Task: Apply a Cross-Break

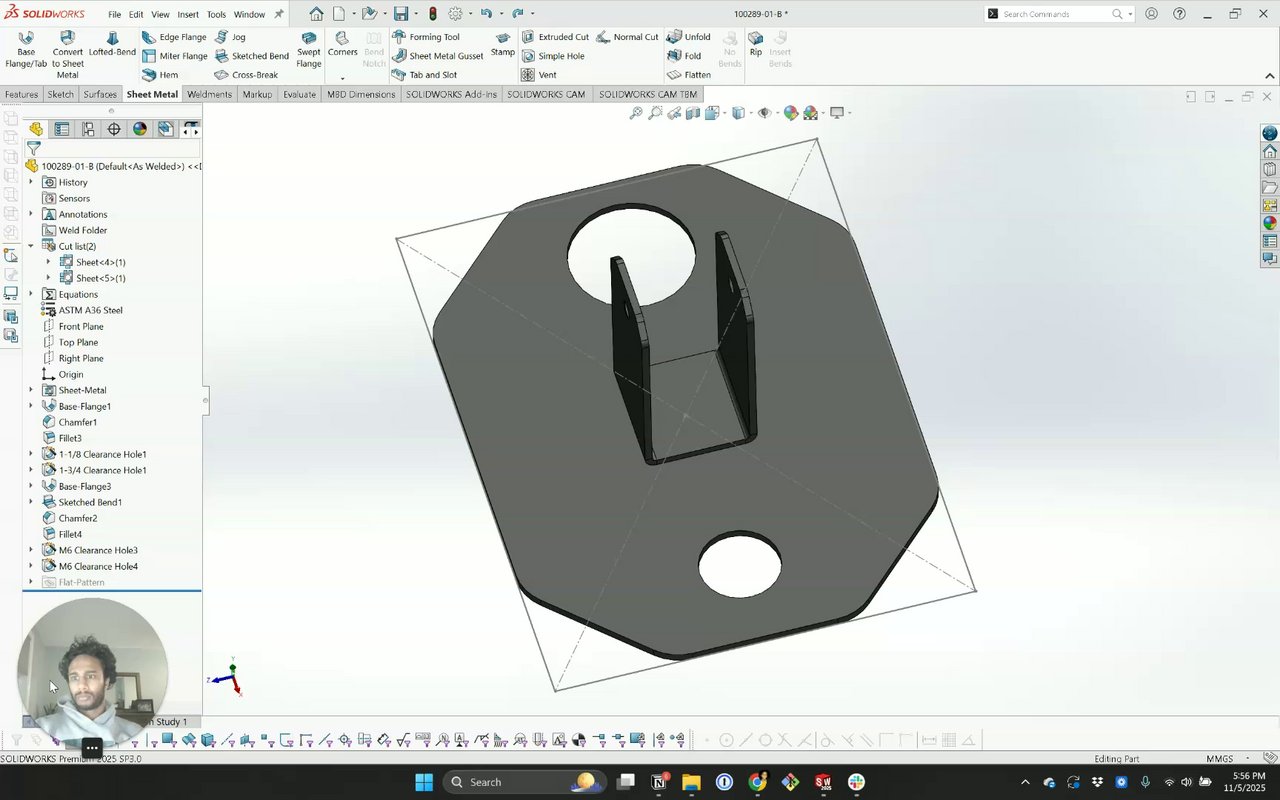Action: pyautogui.click(x=246, y=75)
